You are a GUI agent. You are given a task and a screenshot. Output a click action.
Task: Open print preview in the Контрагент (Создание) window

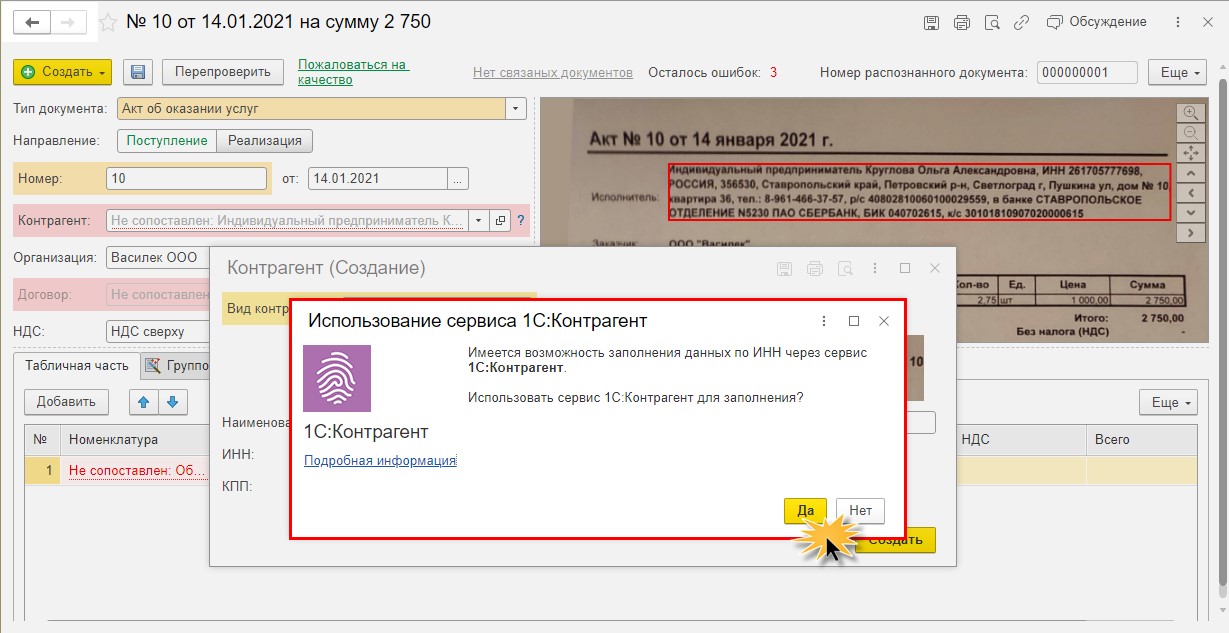tap(845, 268)
